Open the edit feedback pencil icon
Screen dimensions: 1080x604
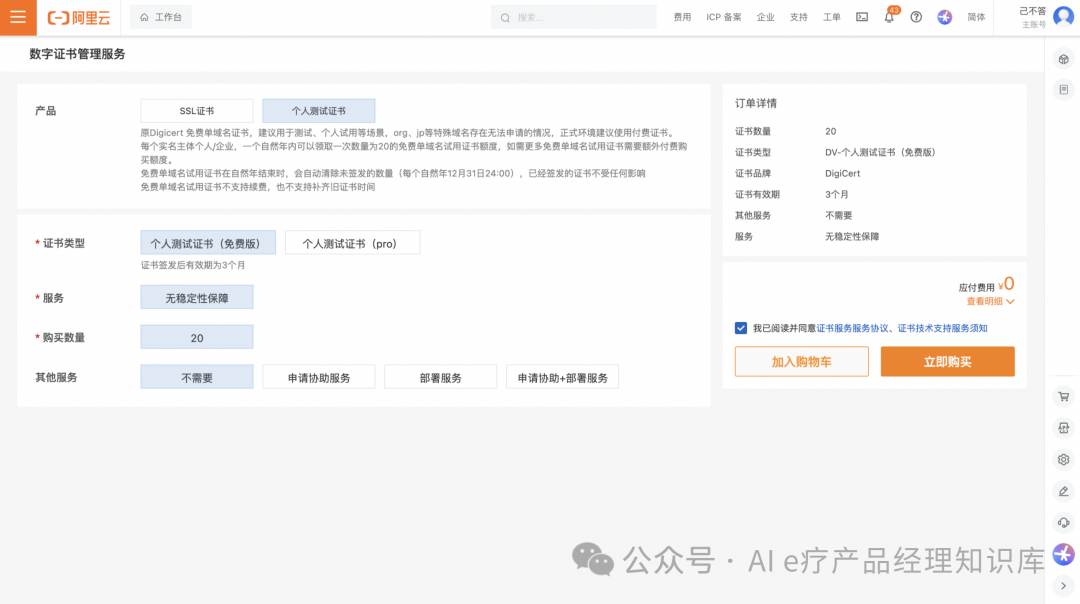[1063, 491]
